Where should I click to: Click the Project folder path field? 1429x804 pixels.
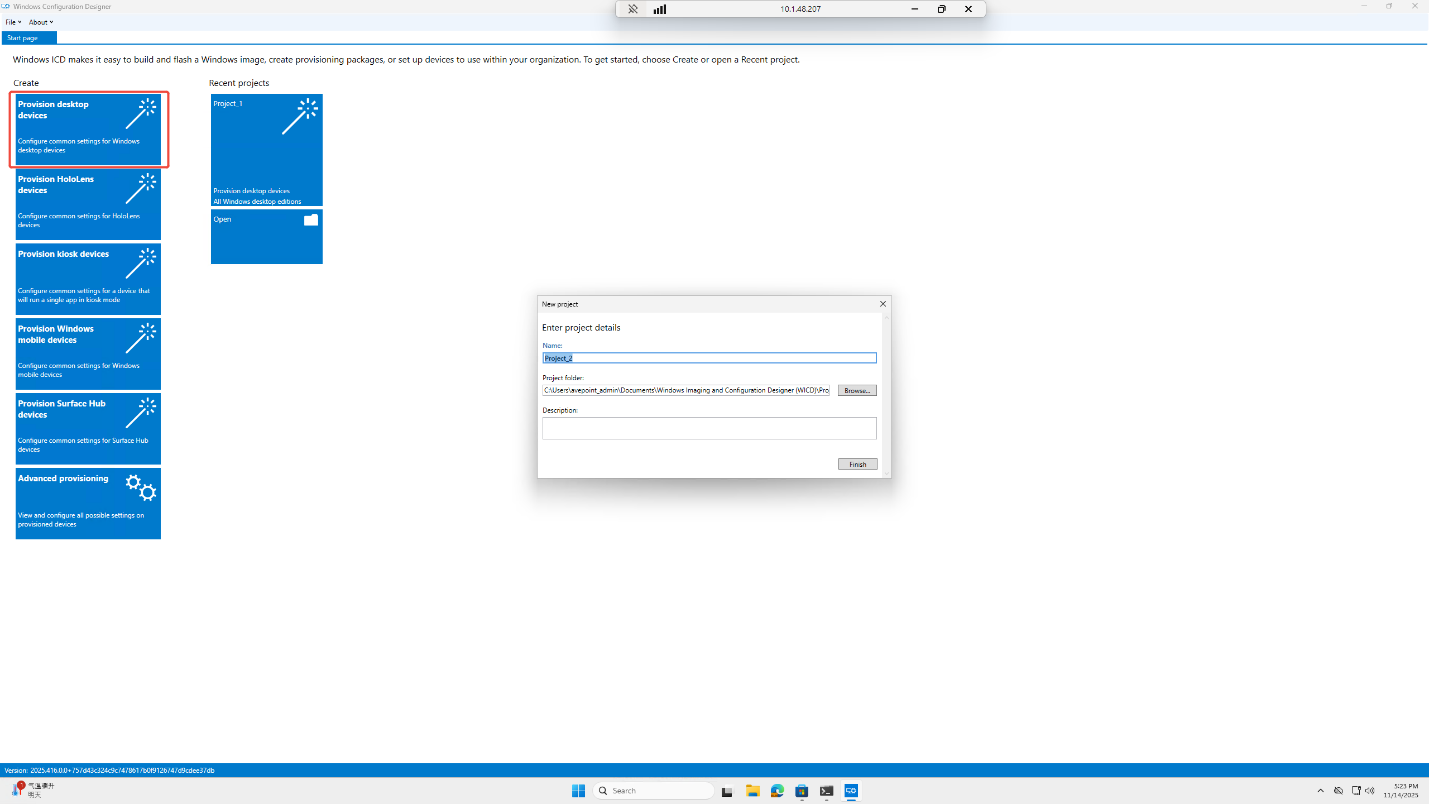tap(686, 390)
